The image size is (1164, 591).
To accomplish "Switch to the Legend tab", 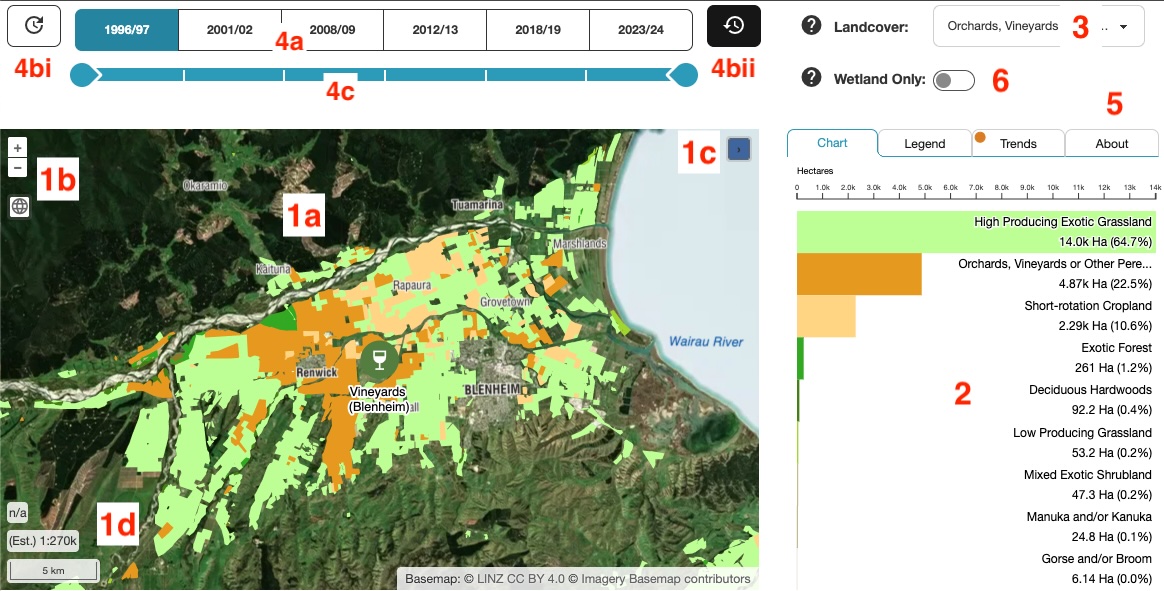I will pos(924,144).
